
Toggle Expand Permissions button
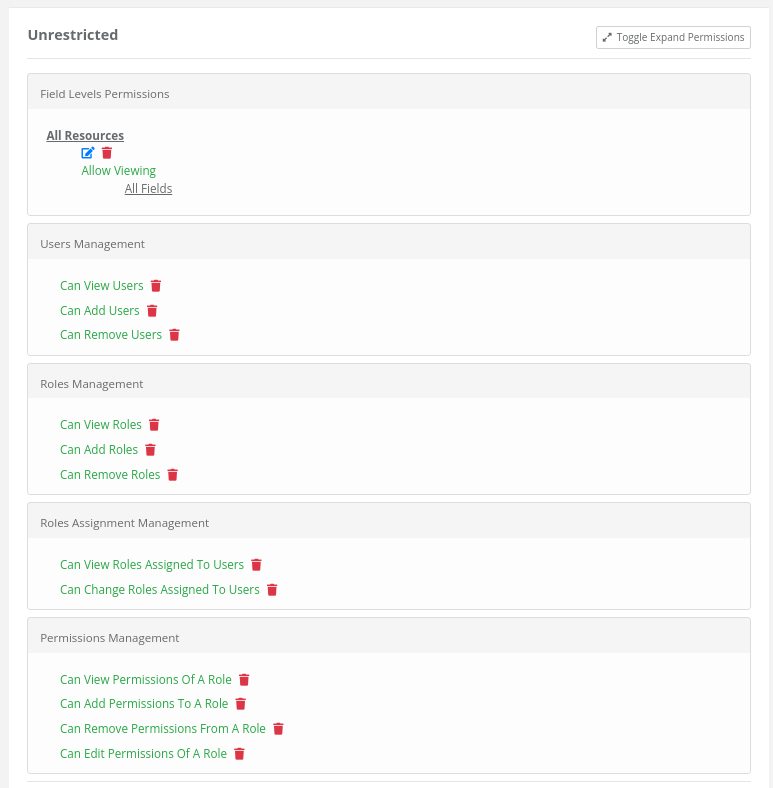point(673,38)
